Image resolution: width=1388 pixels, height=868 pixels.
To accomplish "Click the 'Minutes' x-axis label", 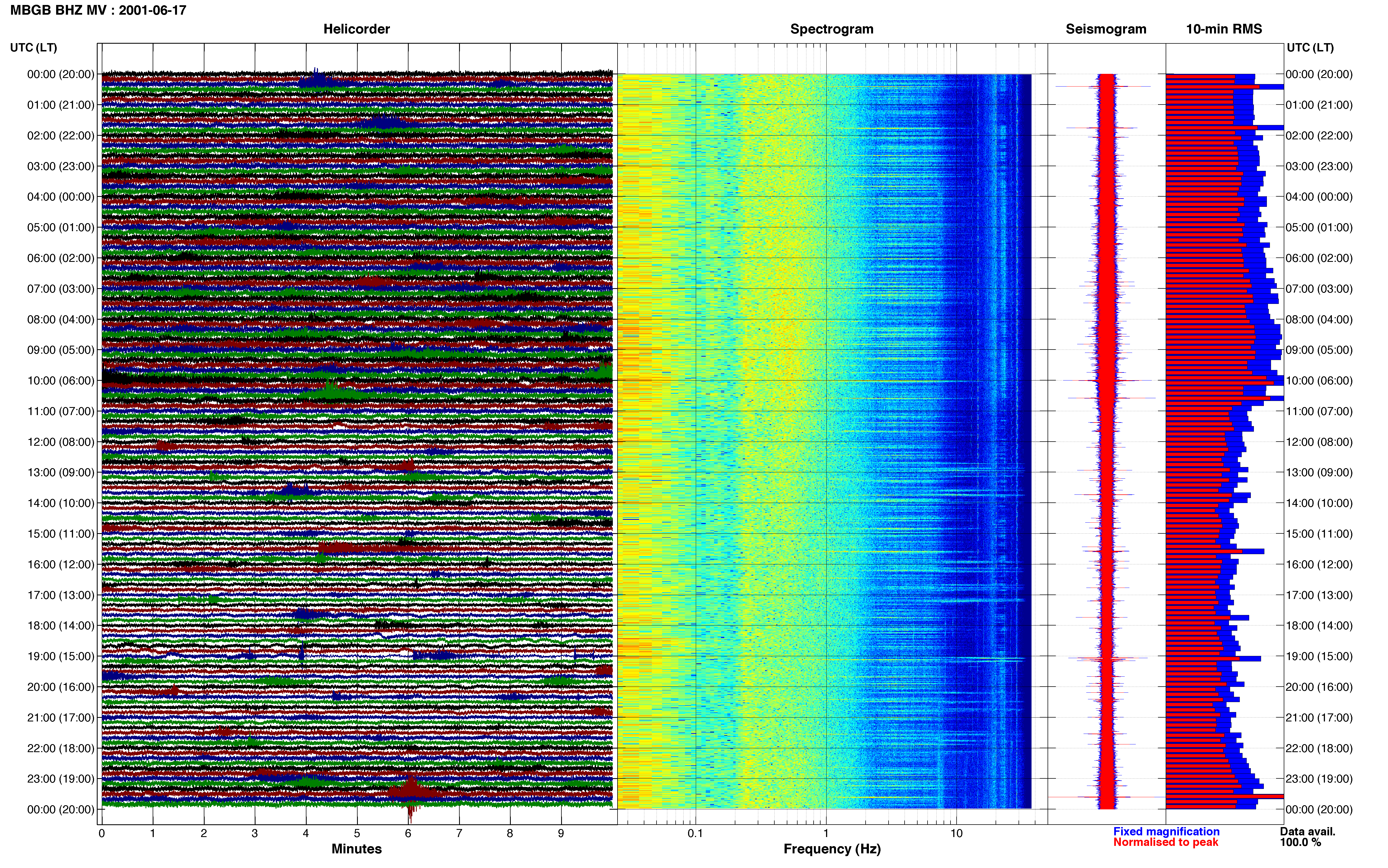I will click(x=356, y=849).
